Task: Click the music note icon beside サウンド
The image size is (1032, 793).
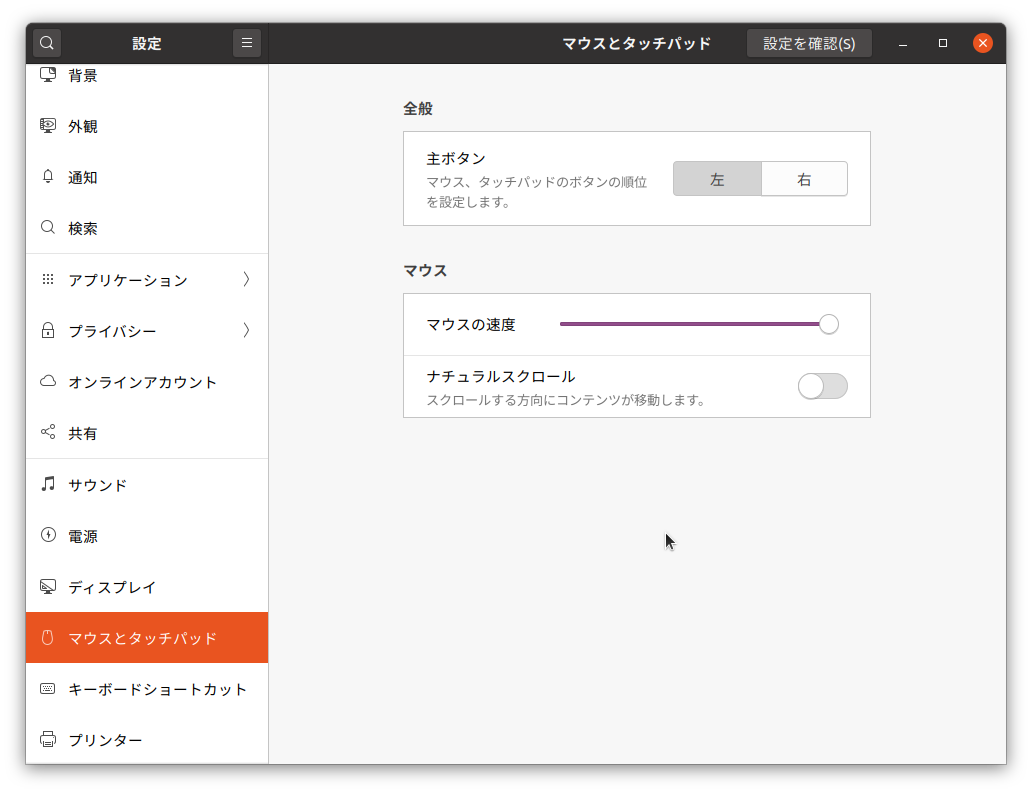Action: (x=48, y=484)
